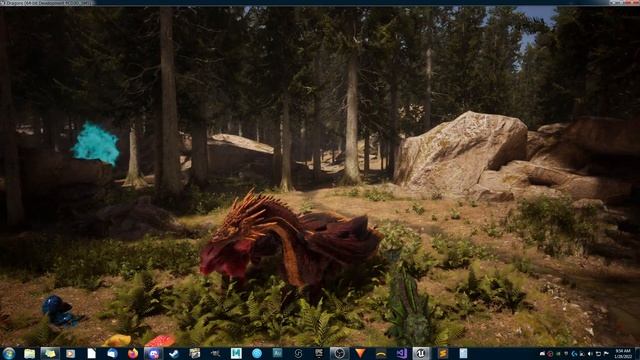Viewport: 640px width, 360px height.
Task: Open Steam from the taskbar
Action: [174, 353]
